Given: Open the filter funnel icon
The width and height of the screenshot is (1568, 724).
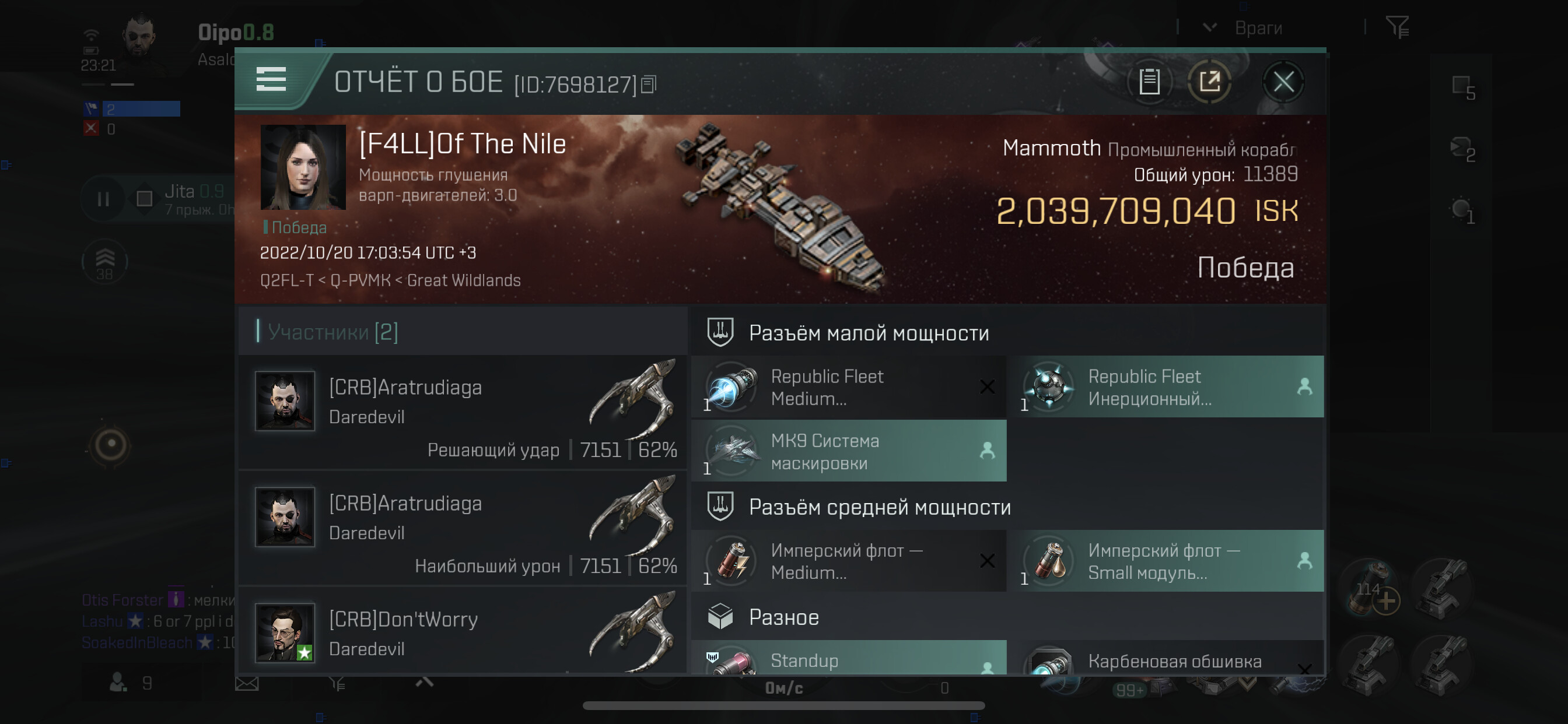Looking at the screenshot, I should 1397,27.
